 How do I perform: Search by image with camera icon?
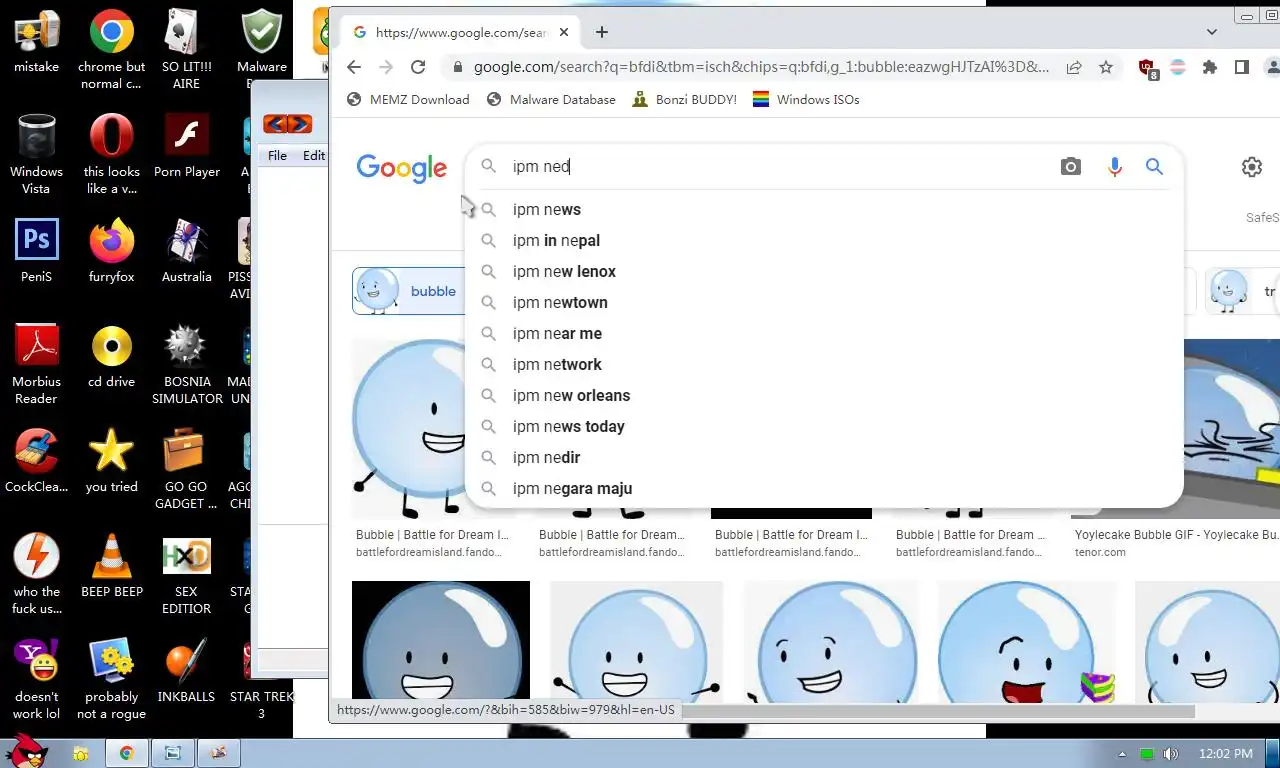(x=1071, y=167)
